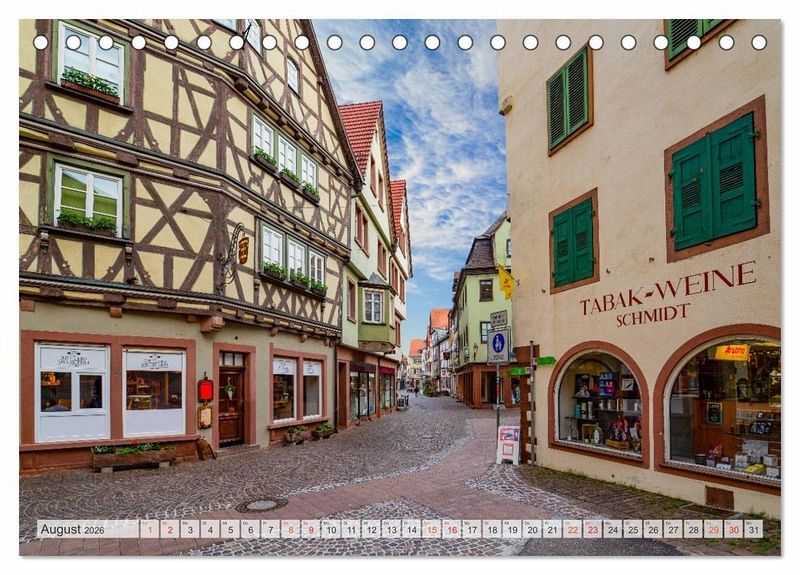Select day 15 in the calendar strip
800x575 pixels.
(x=432, y=529)
